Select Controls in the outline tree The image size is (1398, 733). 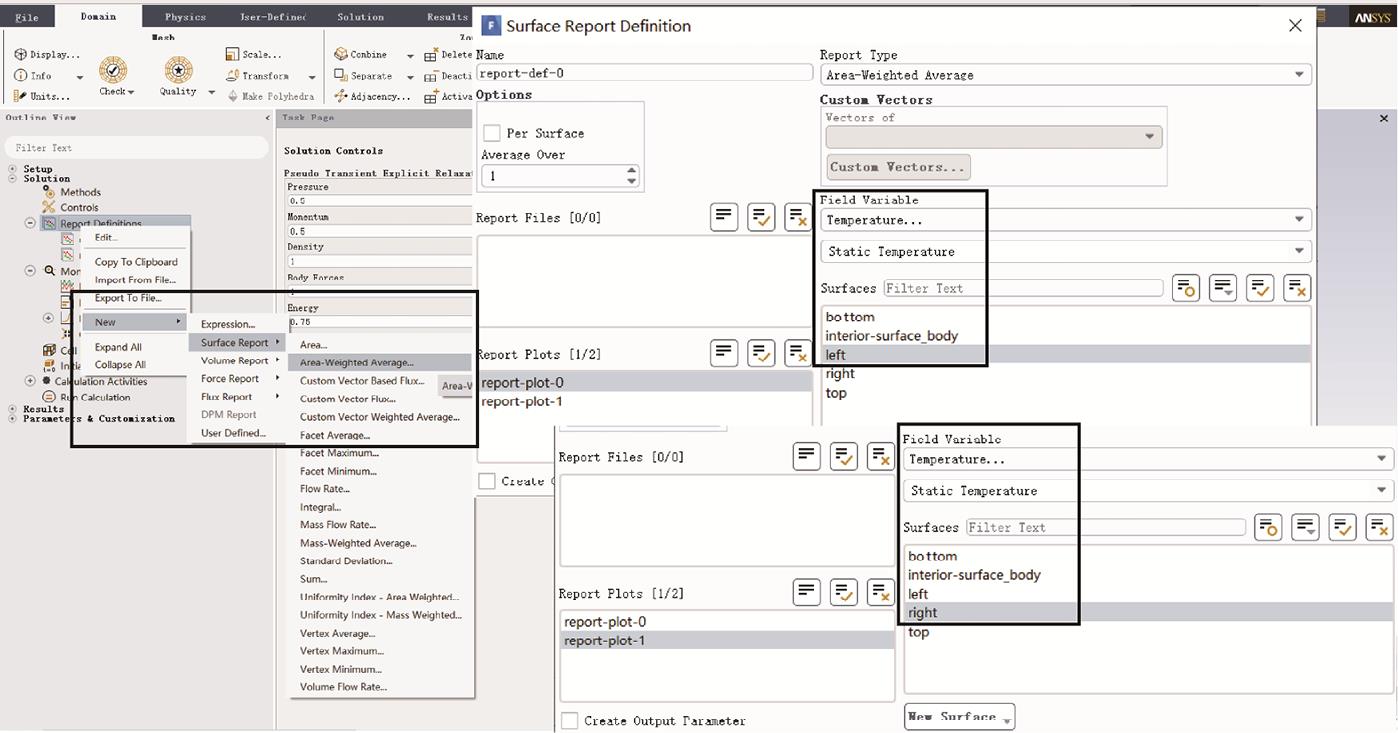(79, 208)
